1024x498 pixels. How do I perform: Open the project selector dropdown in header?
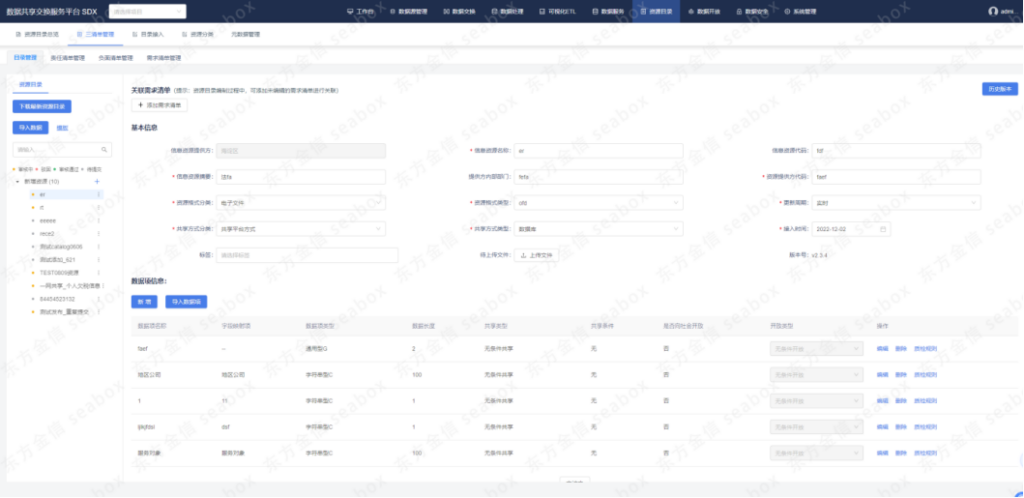(x=147, y=11)
